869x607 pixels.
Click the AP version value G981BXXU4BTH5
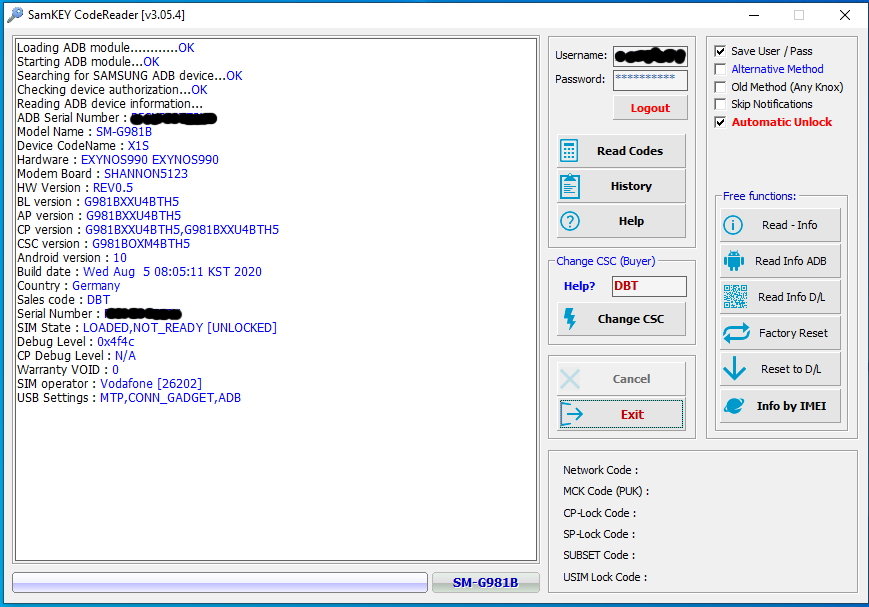point(134,216)
